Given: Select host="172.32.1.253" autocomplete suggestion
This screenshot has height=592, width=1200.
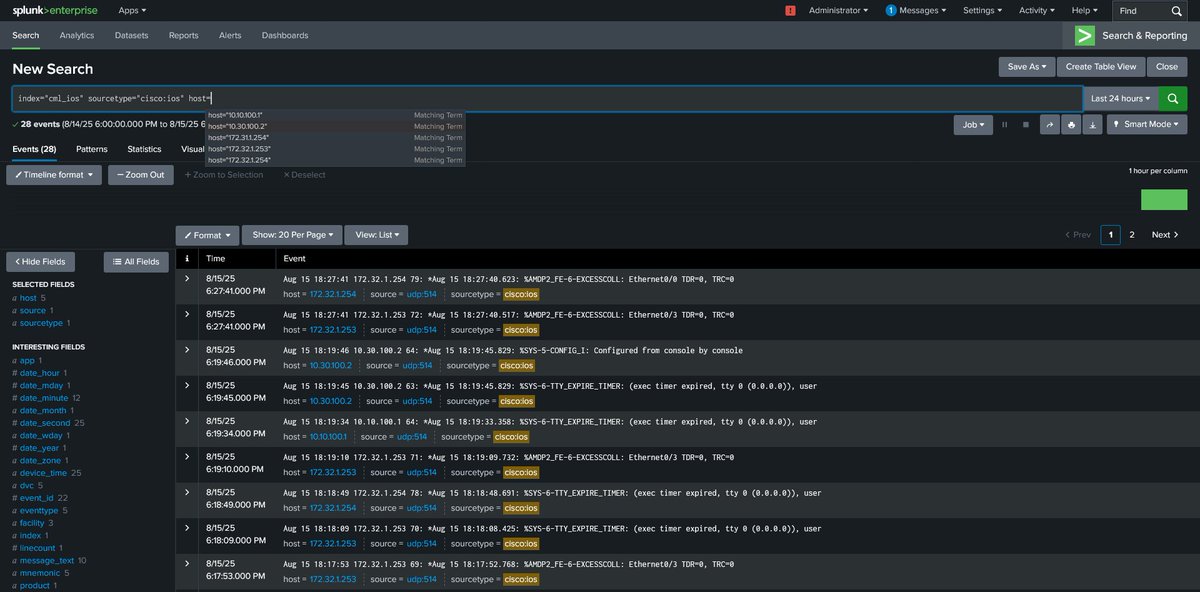Looking at the screenshot, I should [x=335, y=148].
